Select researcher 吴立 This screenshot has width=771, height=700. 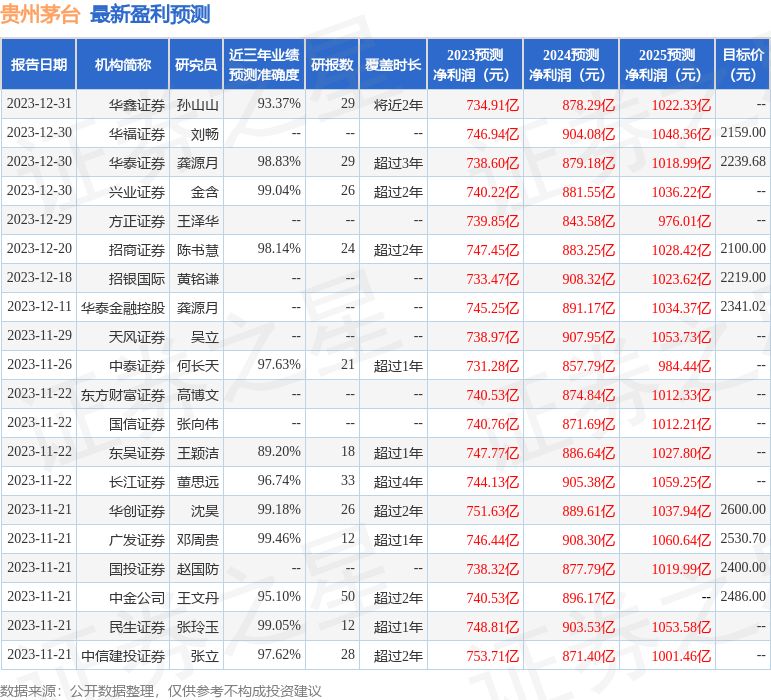205,337
